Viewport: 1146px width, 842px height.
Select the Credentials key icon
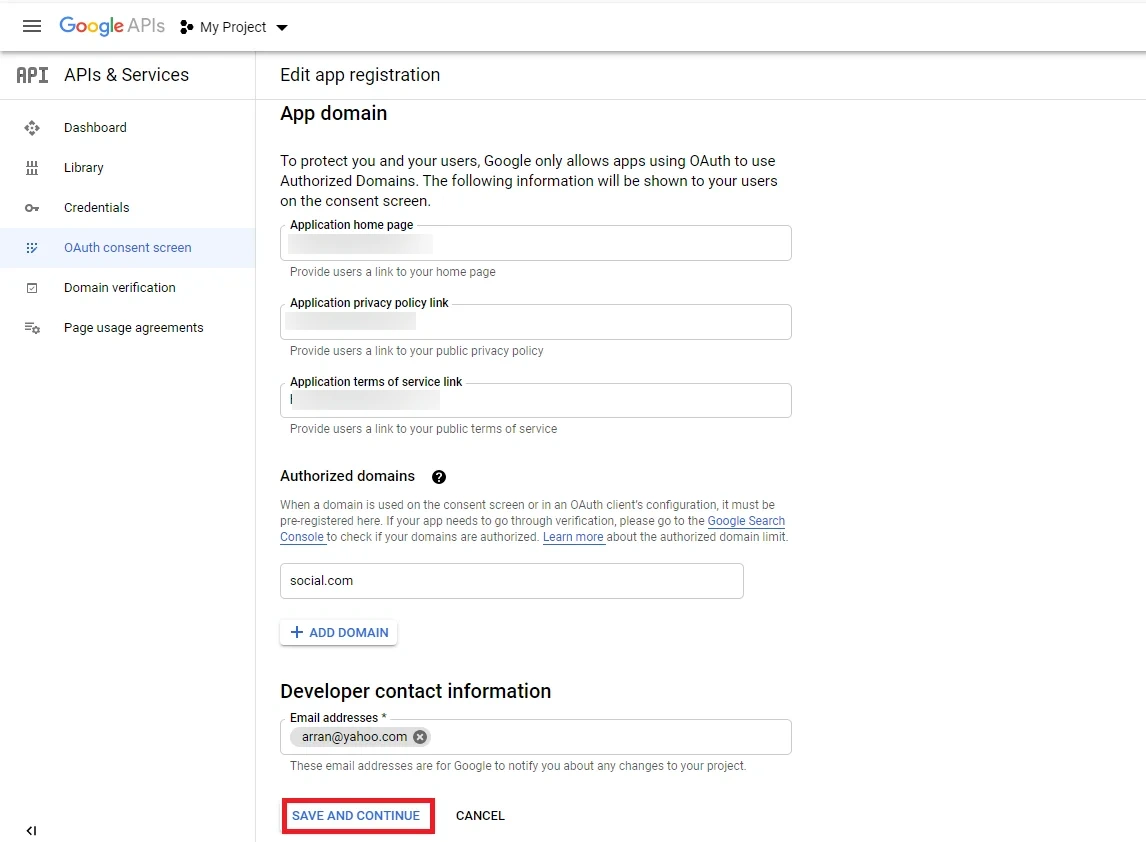(x=32, y=207)
